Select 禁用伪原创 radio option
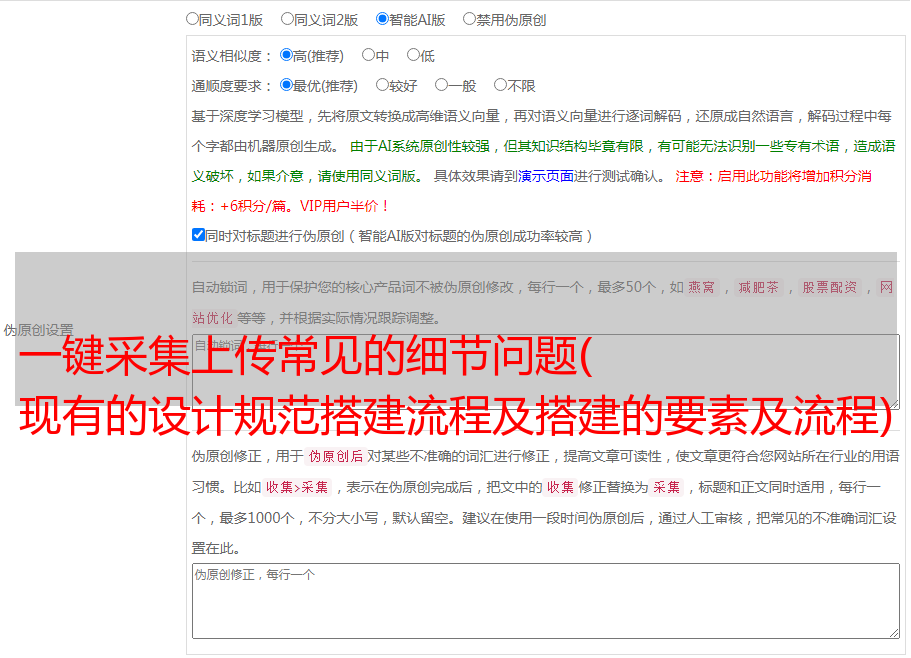 [x=469, y=19]
